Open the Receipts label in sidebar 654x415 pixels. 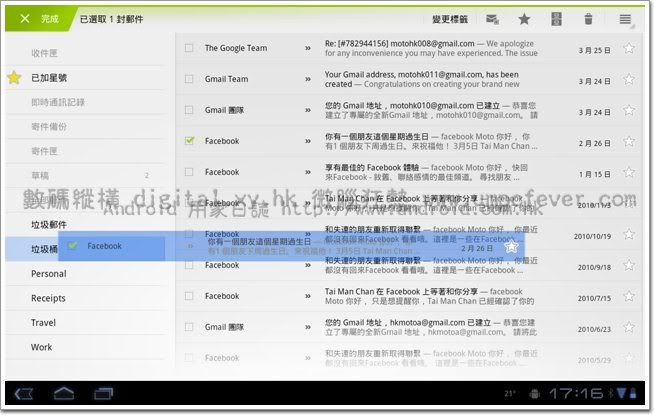[48, 299]
